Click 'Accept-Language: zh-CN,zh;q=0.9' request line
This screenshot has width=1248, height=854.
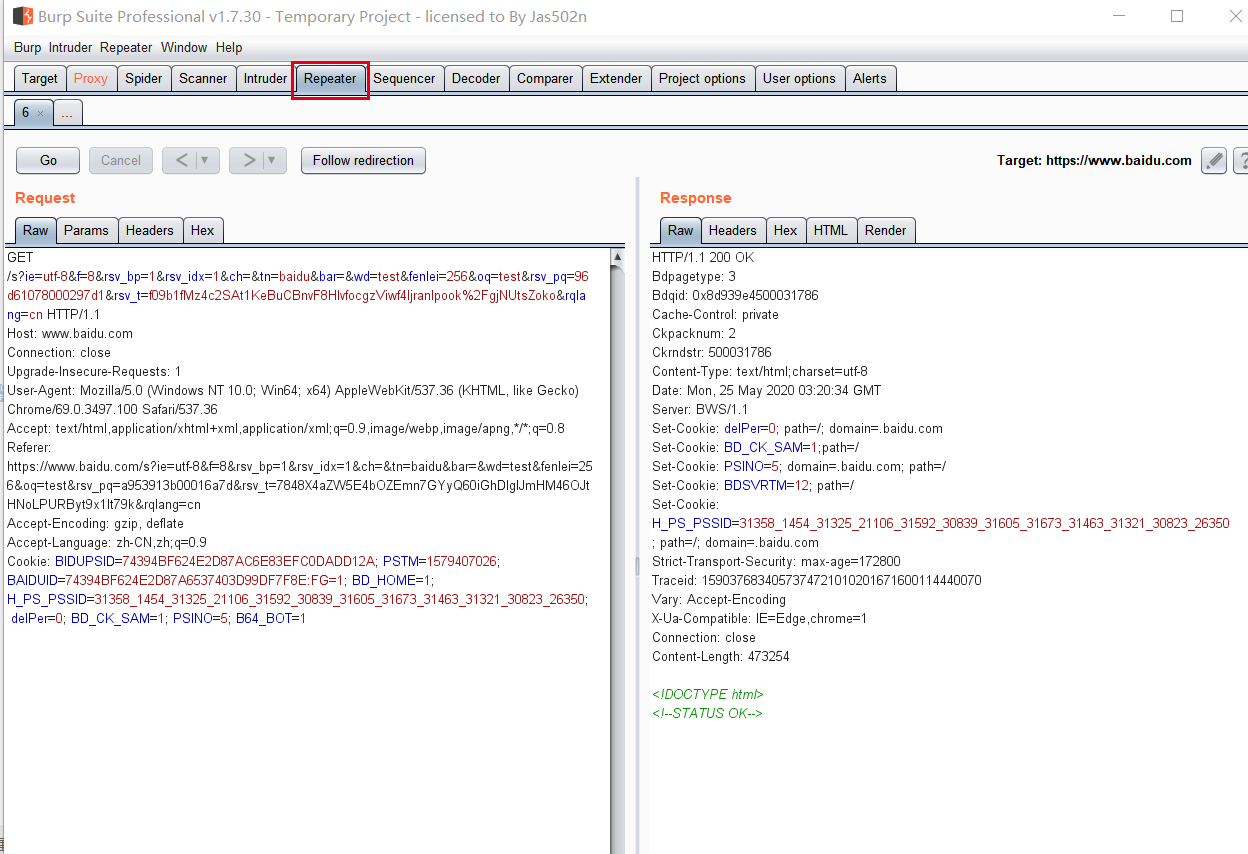[107, 542]
